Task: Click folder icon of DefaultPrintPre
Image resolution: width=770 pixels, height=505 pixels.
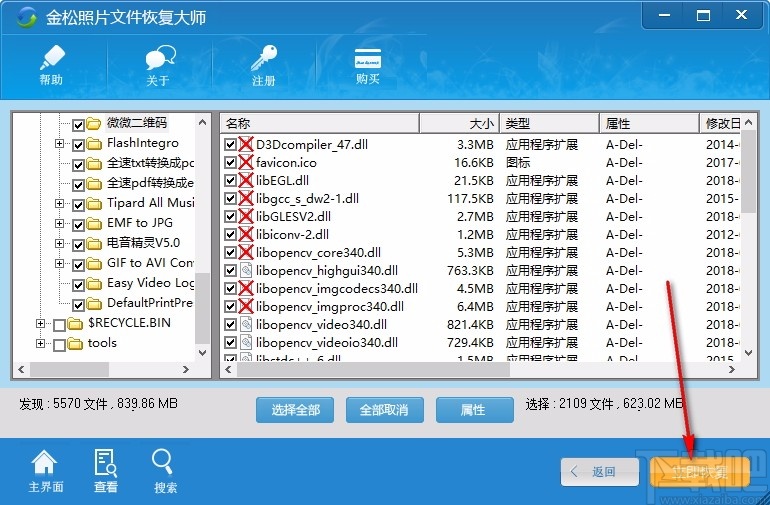Action: 94,304
